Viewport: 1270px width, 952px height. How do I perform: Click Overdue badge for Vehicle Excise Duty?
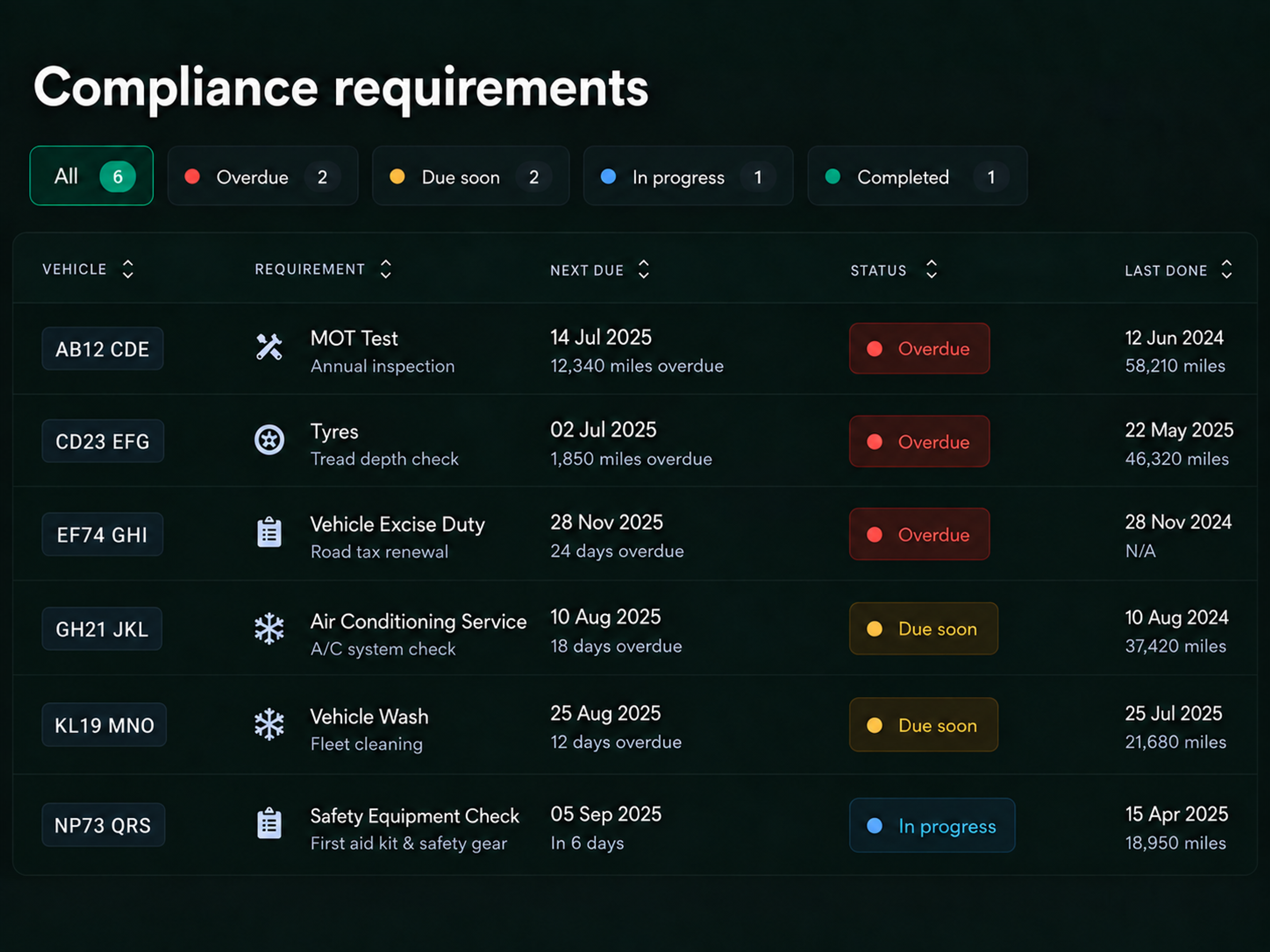pyautogui.click(x=919, y=534)
